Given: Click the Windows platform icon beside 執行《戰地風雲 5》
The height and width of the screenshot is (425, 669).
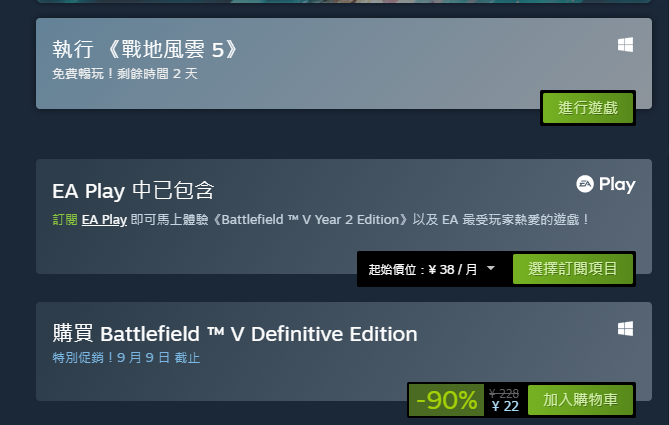Looking at the screenshot, I should click(625, 45).
